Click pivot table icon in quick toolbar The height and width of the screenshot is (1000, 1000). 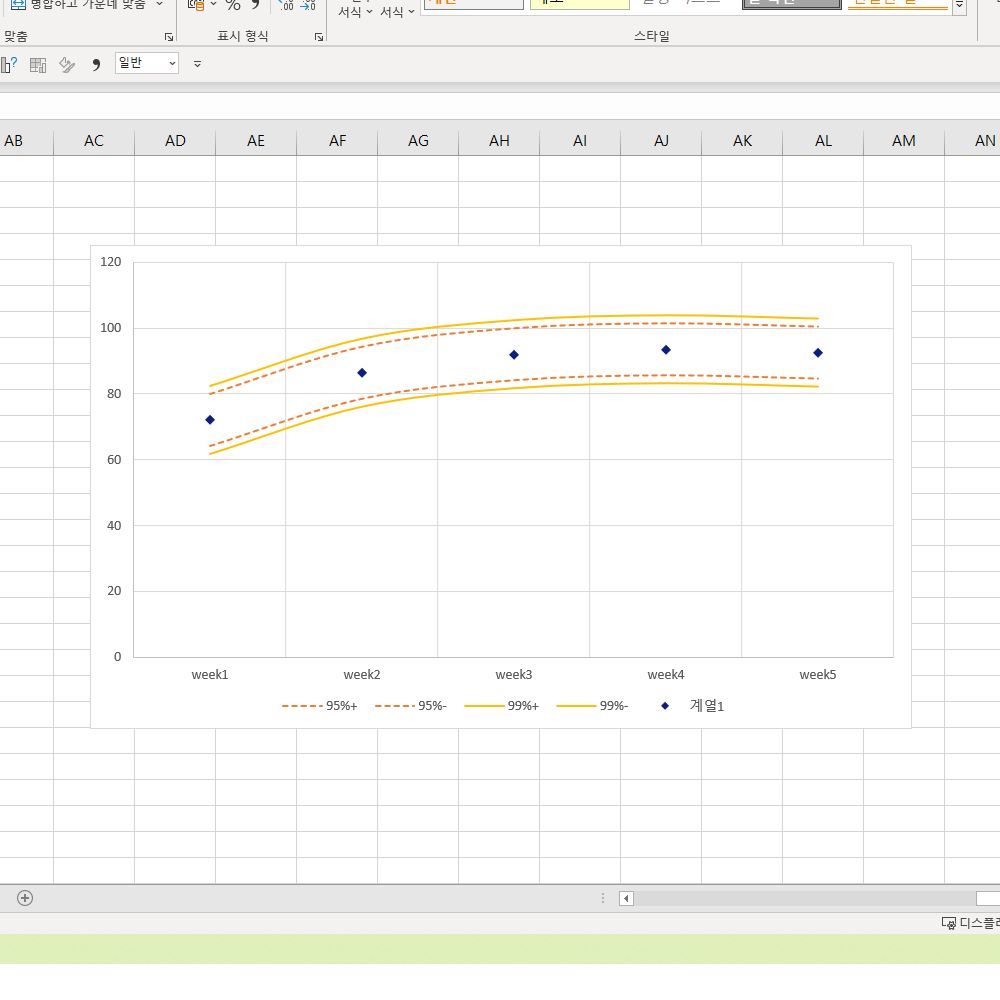[38, 64]
